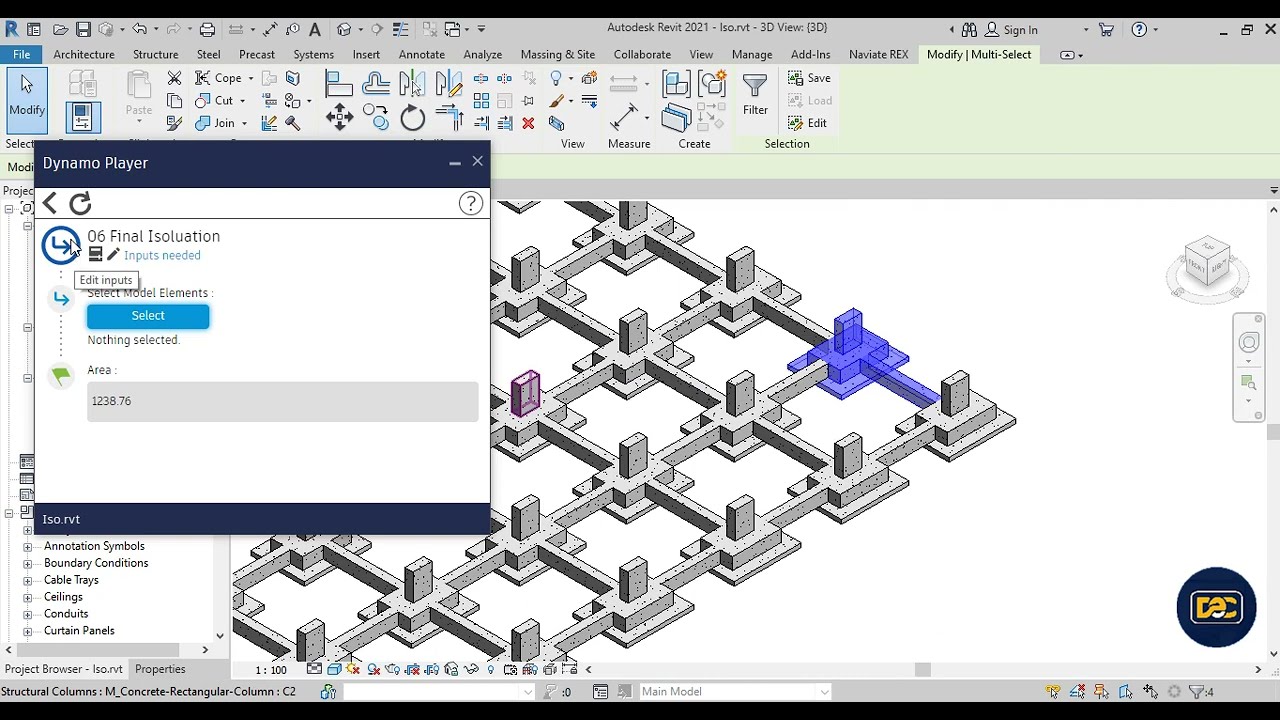Open the File menu
1280x720 pixels.
click(21, 55)
